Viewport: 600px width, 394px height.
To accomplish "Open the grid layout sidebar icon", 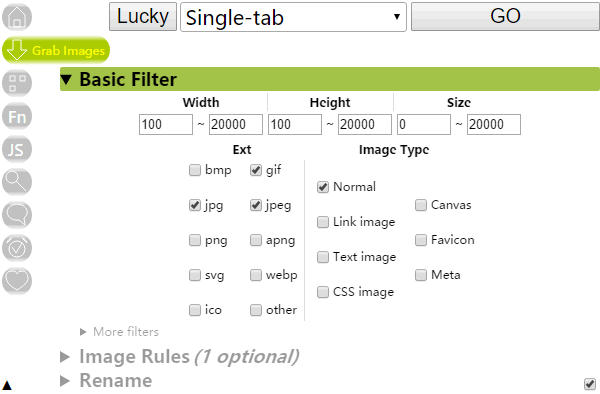I will click(x=17, y=83).
